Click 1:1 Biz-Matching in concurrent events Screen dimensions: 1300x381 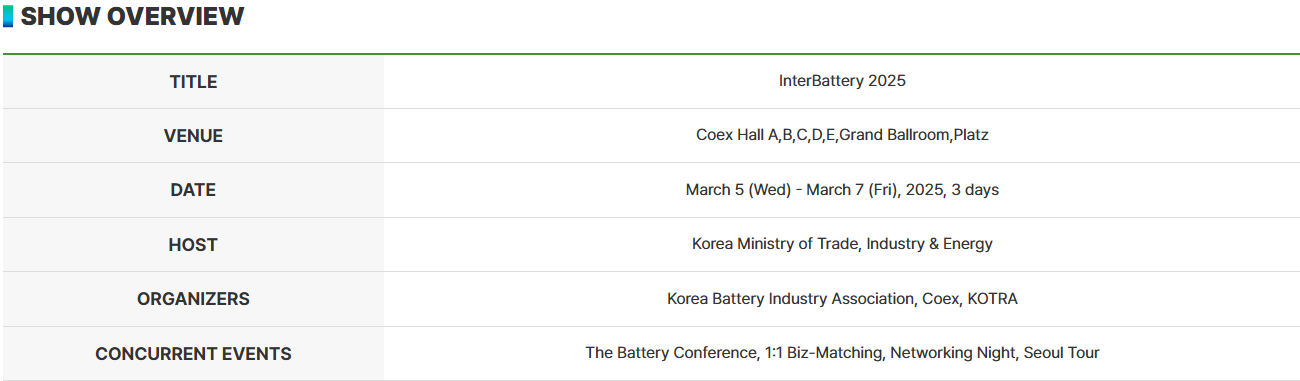pos(824,353)
